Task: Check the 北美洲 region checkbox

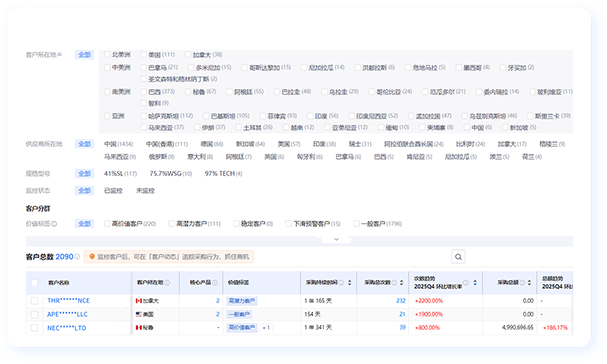Action: click(107, 55)
